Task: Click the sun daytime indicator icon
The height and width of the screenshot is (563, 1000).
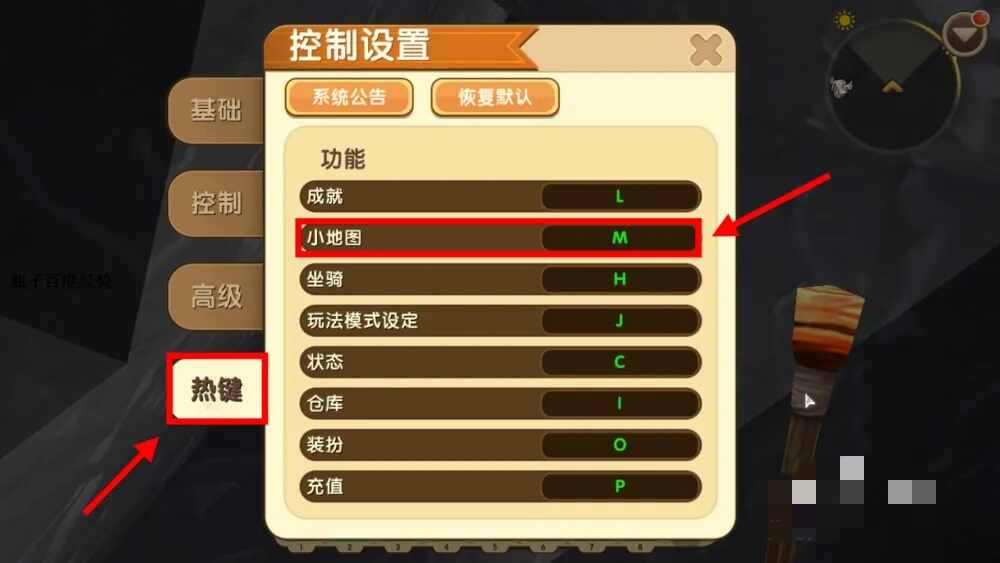Action: (844, 20)
